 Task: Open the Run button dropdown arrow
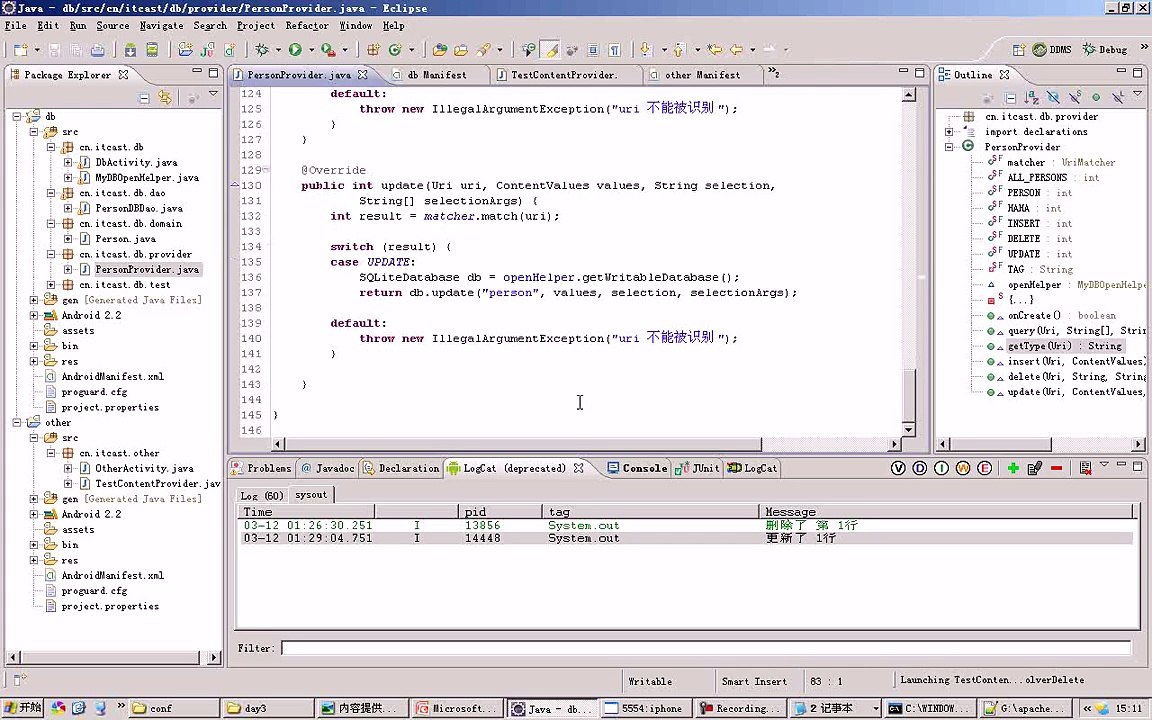(312, 50)
